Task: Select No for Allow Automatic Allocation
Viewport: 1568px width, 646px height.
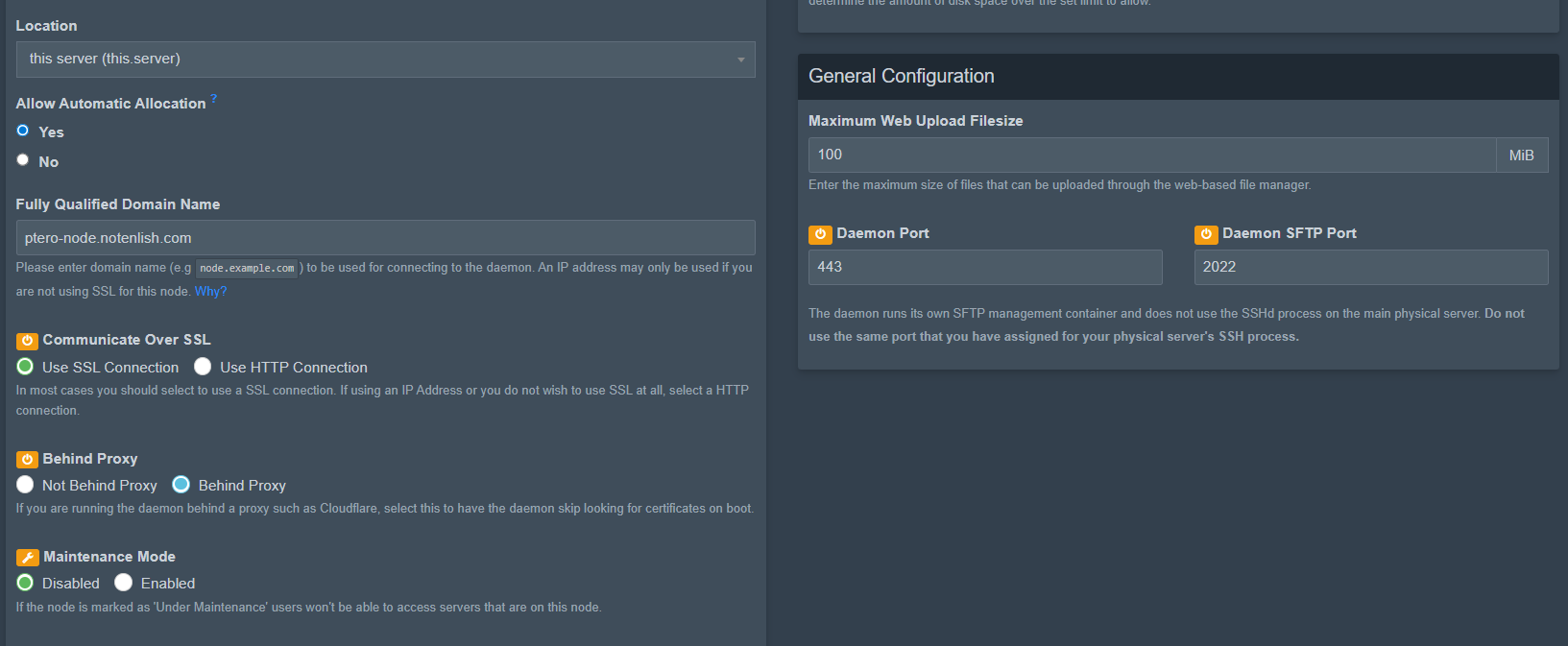Action: click(x=23, y=160)
